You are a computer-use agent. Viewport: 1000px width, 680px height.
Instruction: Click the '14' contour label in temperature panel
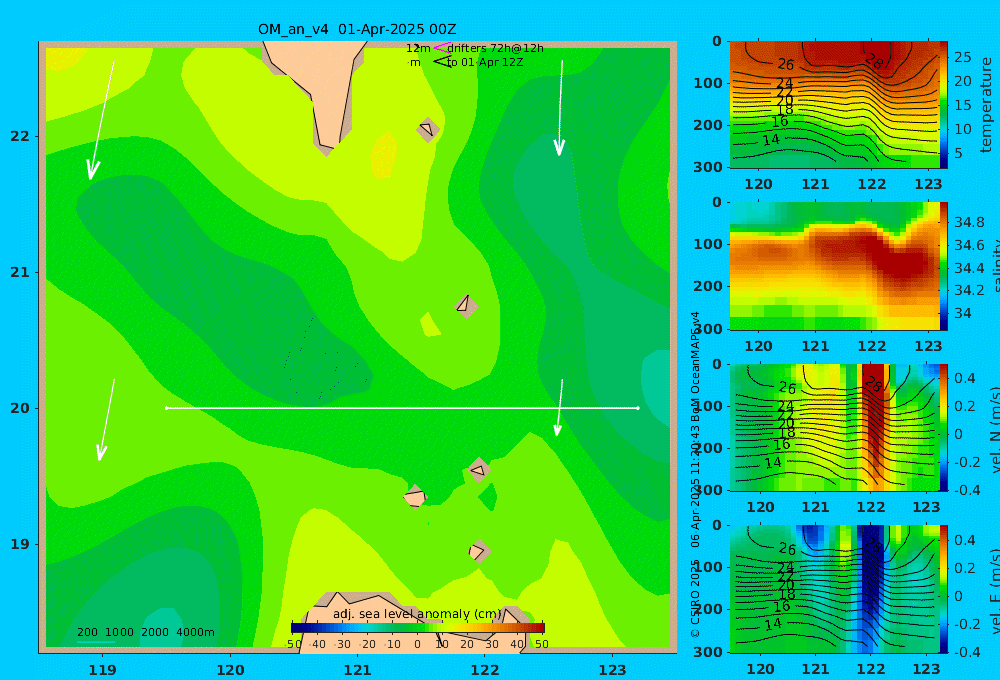tap(771, 139)
